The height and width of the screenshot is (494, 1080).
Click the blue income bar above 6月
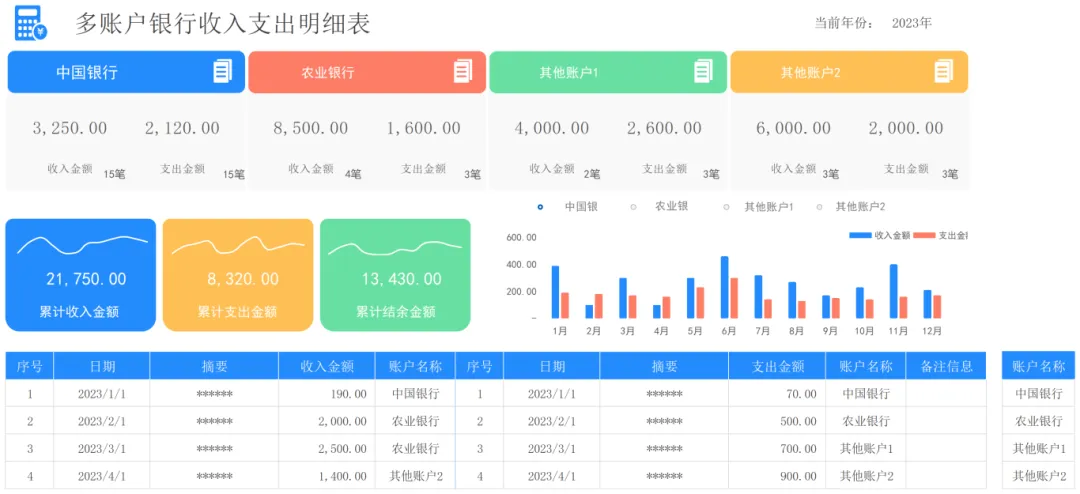tap(725, 287)
